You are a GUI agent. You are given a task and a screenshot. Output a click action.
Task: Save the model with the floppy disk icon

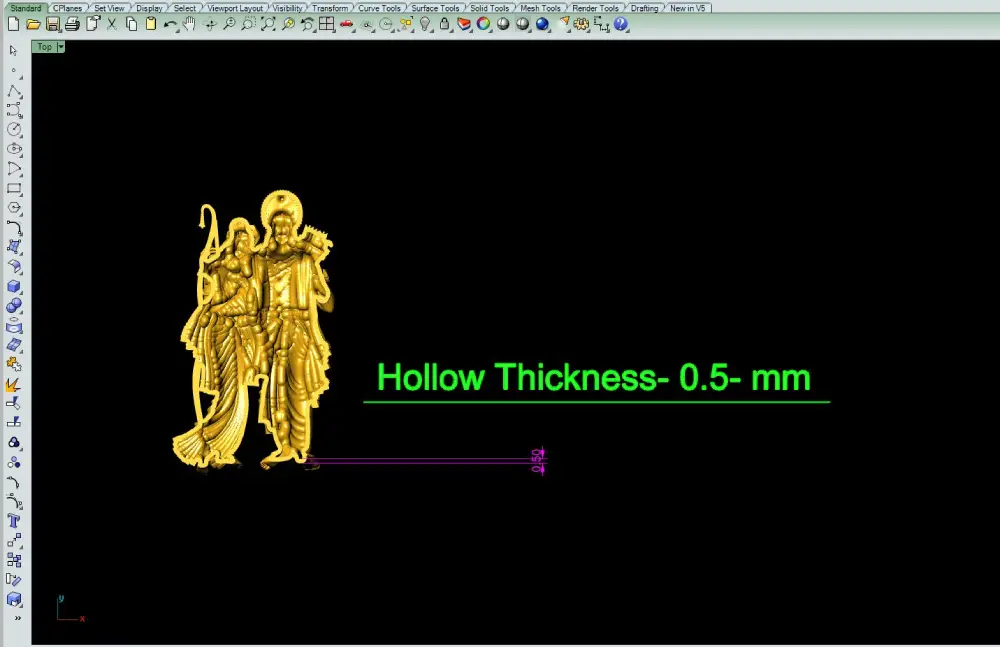tap(53, 24)
